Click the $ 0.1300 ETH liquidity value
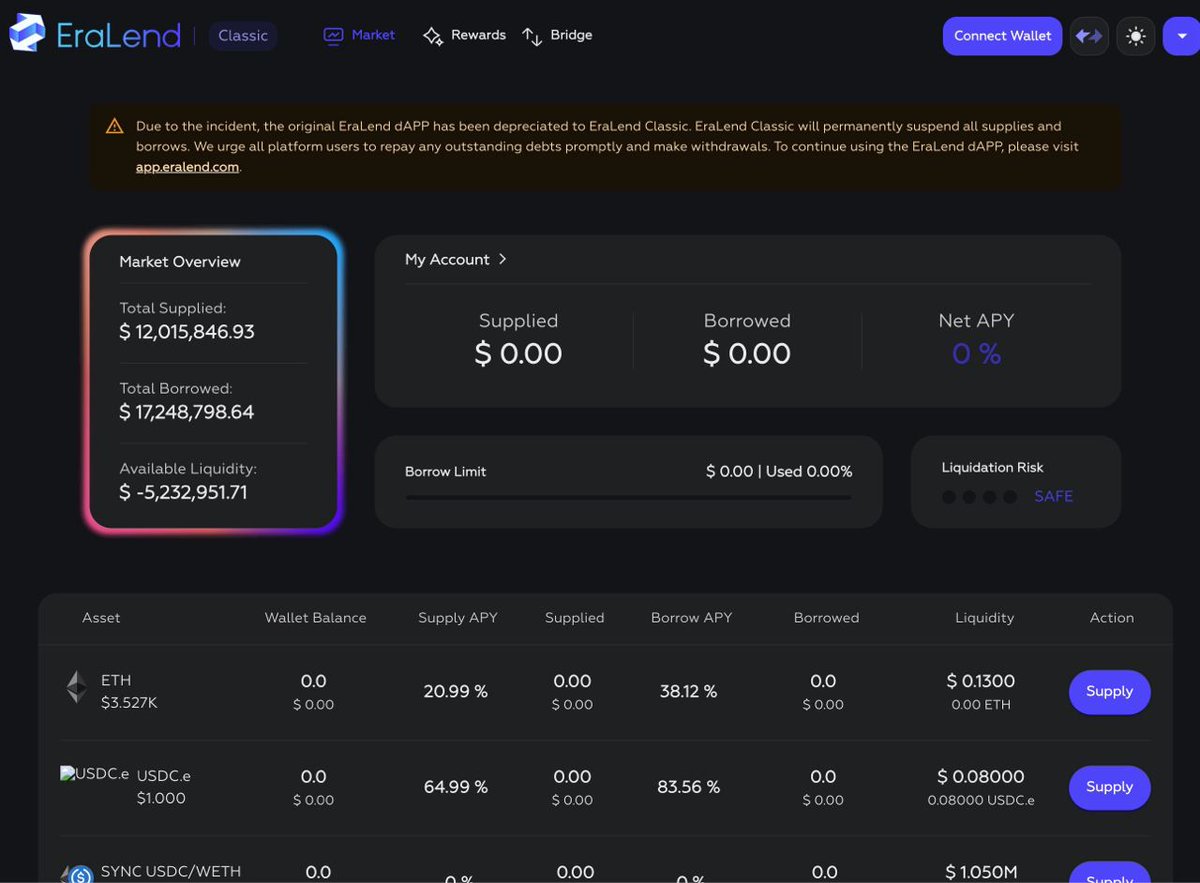Image resolution: width=1200 pixels, height=883 pixels. (x=981, y=681)
